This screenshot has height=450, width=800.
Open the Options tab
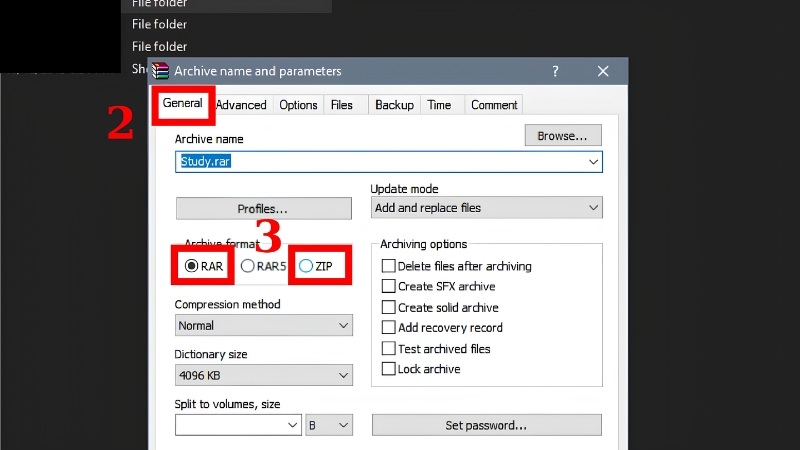tap(298, 105)
